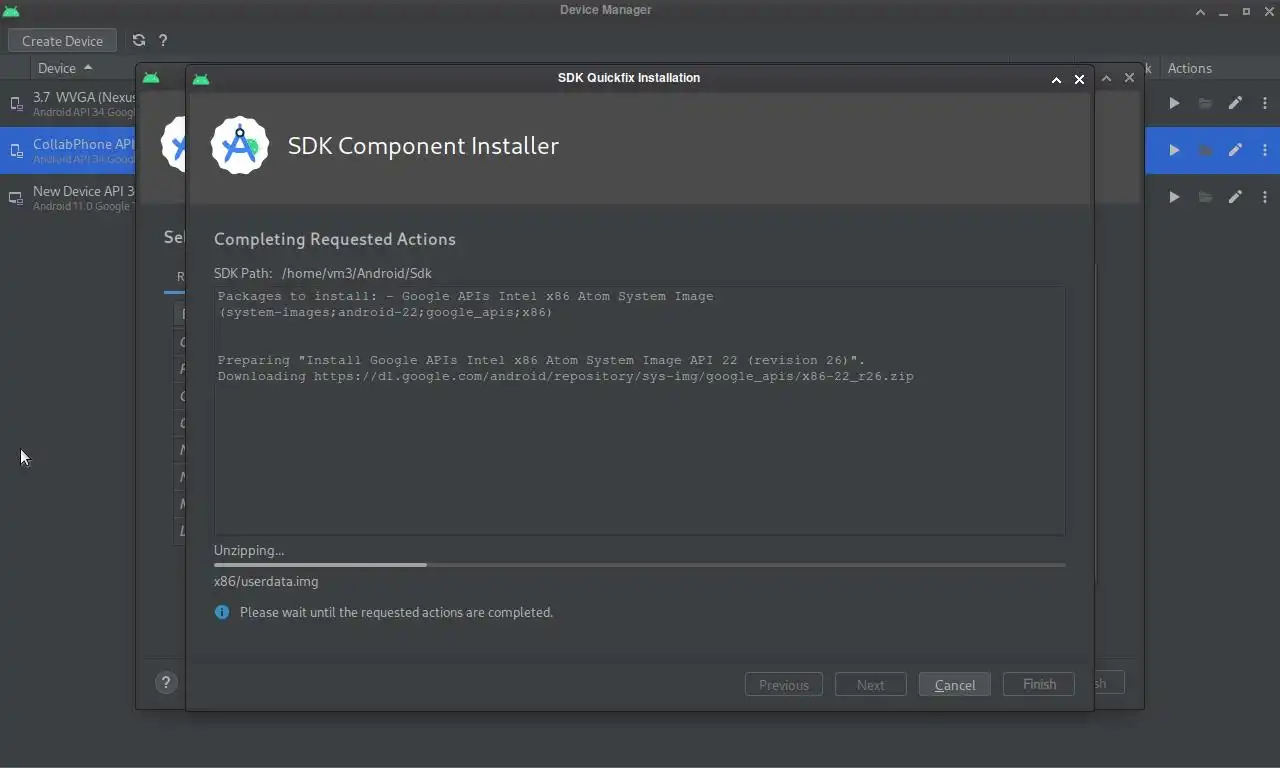The width and height of the screenshot is (1280, 768).
Task: Edit the 3.7 WVGA device with pencil icon
Action: 1235,103
